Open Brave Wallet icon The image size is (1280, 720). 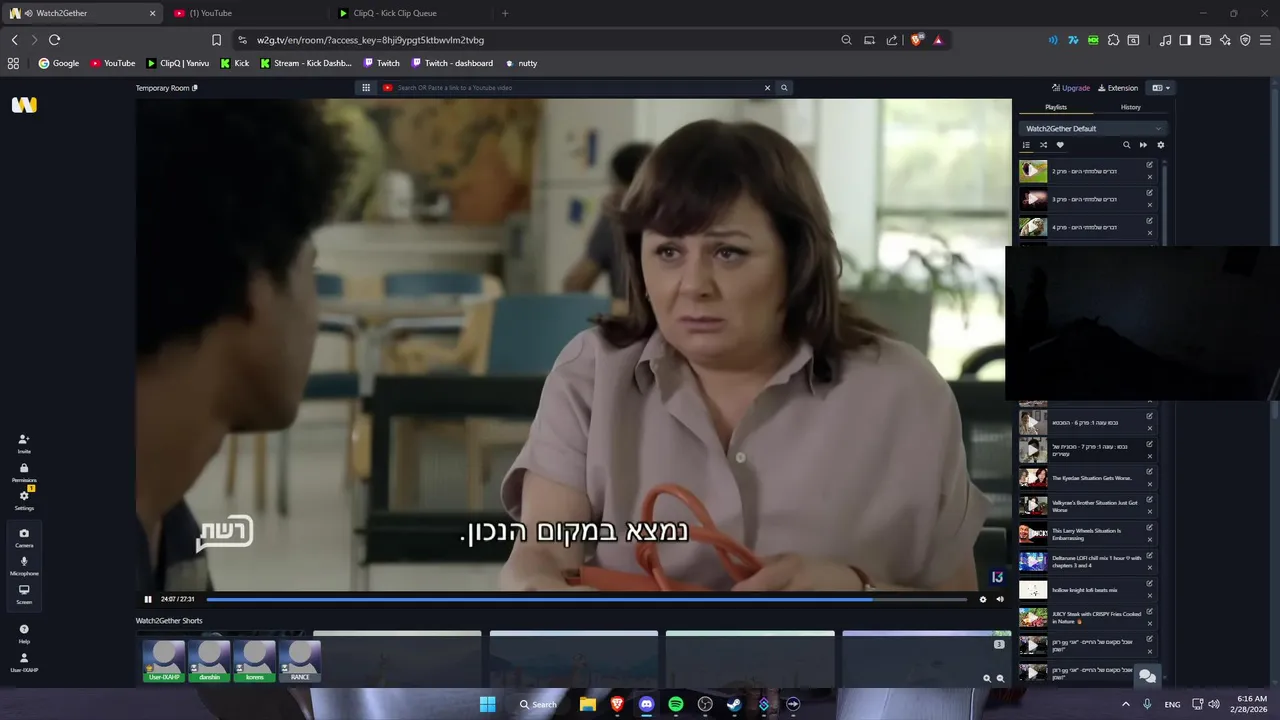[1205, 40]
